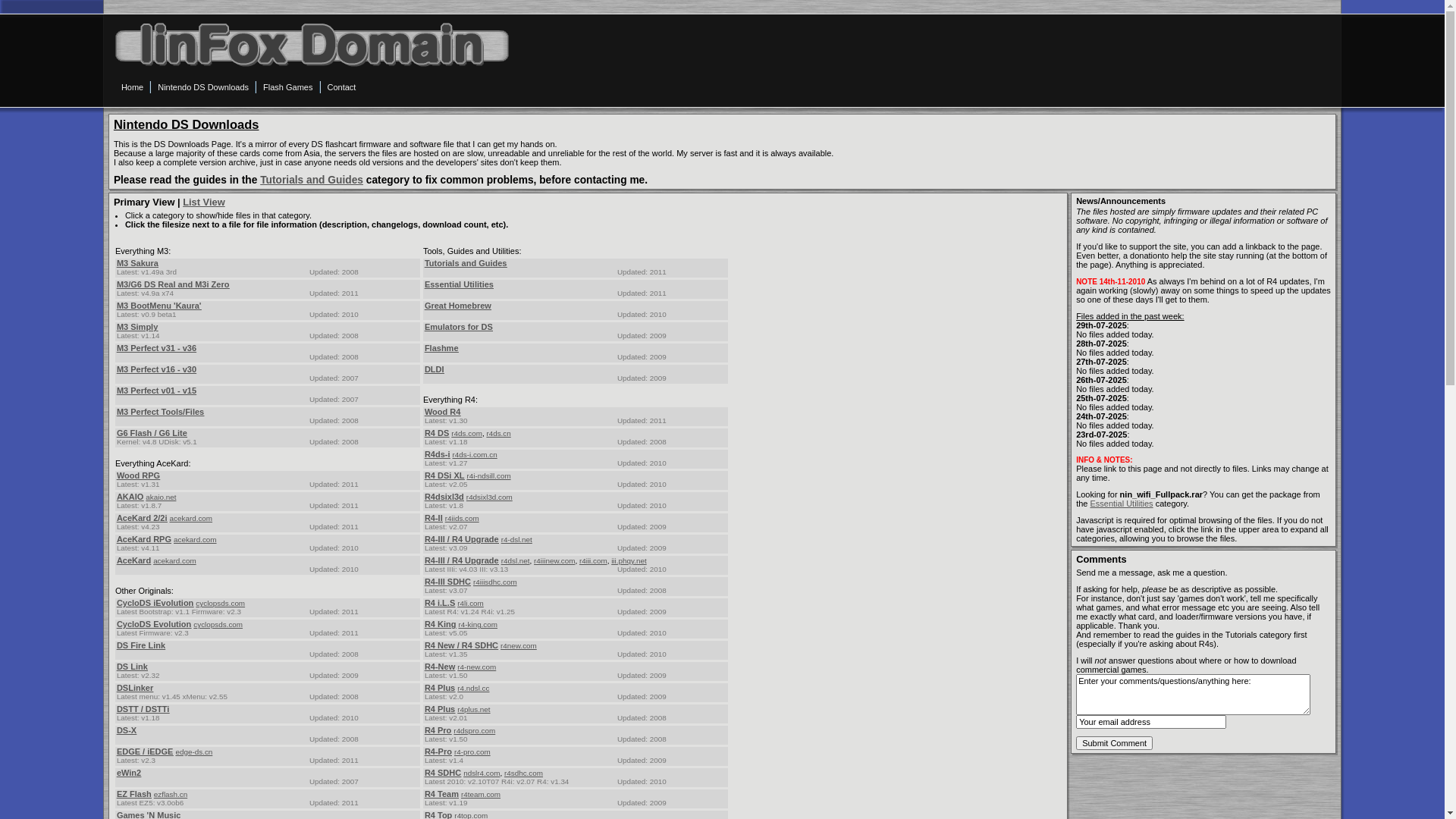Viewport: 1456px width, 819px height.
Task: Open the EDGE / iEDGE category
Action: coord(145,752)
